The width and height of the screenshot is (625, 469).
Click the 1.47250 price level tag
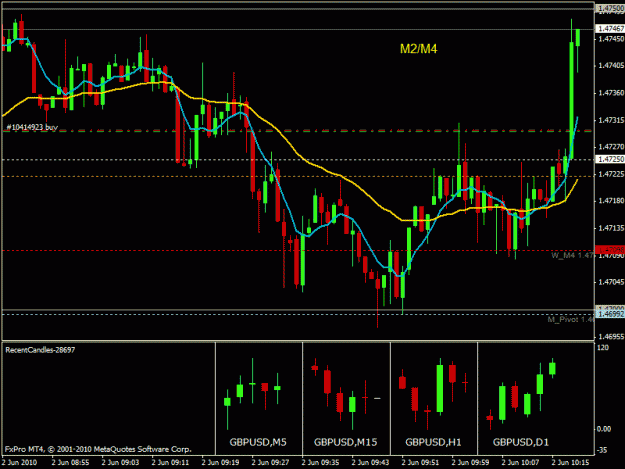coord(610,159)
